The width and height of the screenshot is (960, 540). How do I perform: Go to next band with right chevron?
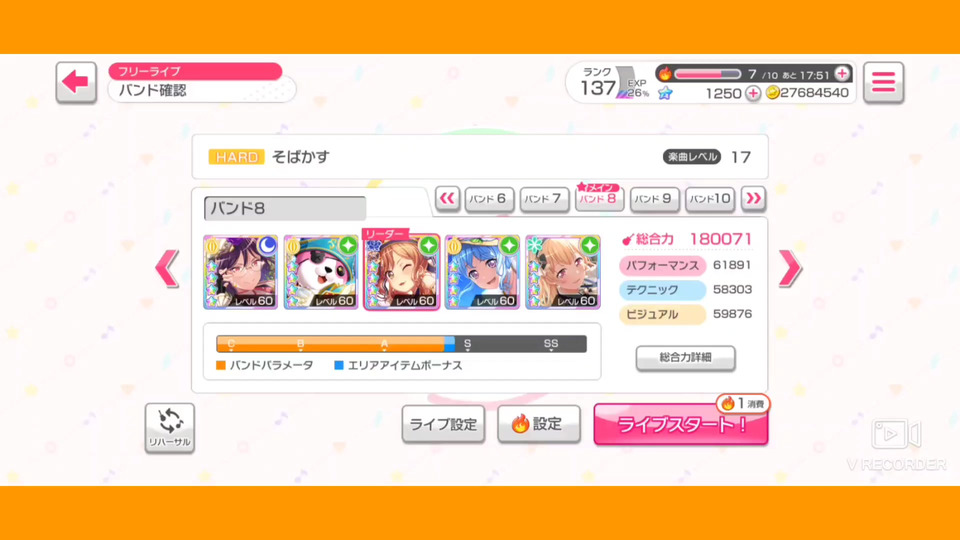[x=790, y=268]
